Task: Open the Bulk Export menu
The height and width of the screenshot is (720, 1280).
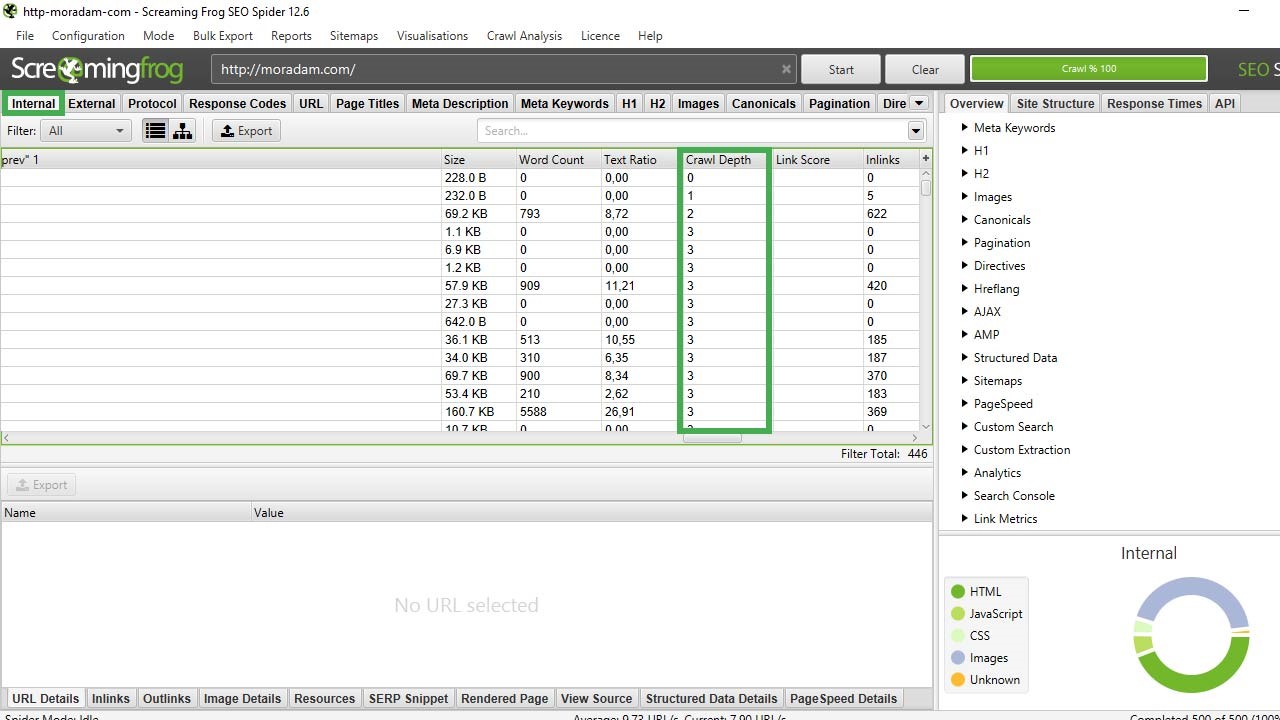Action: [x=223, y=36]
